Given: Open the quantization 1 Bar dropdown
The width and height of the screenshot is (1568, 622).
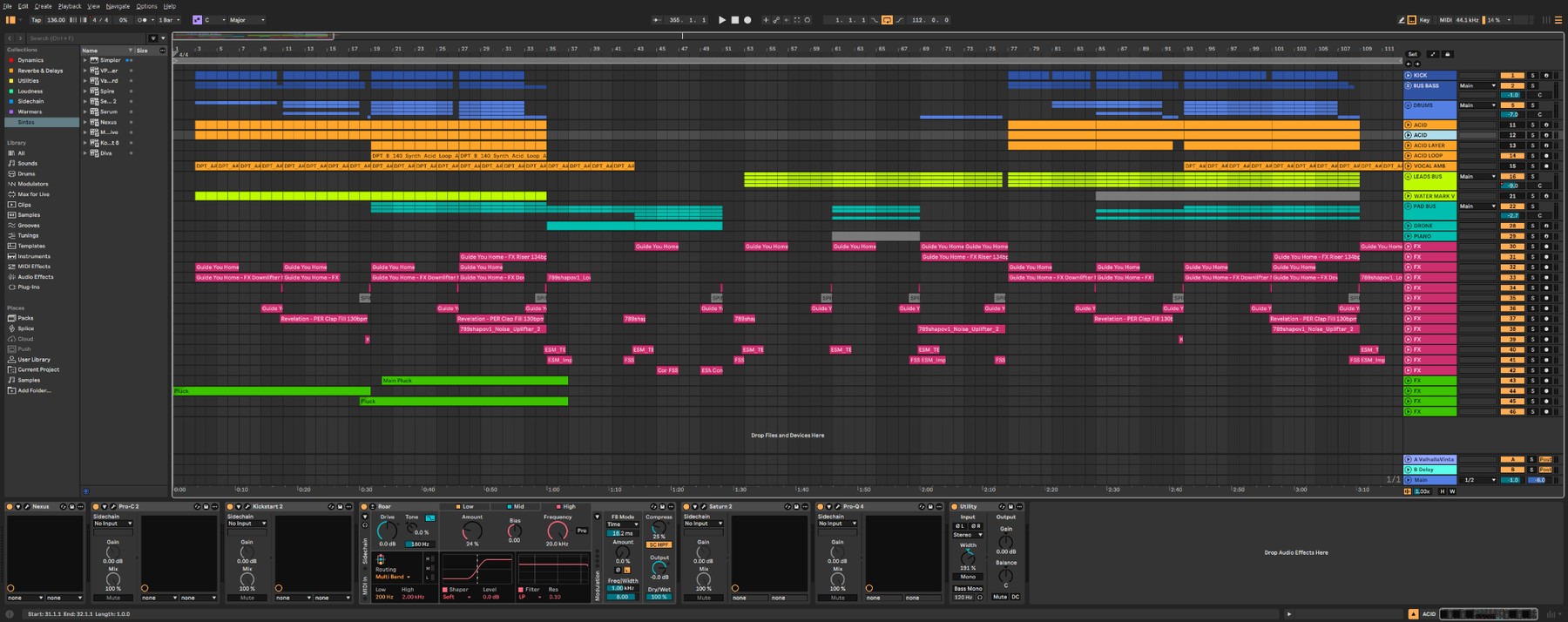Looking at the screenshot, I should 169,20.
